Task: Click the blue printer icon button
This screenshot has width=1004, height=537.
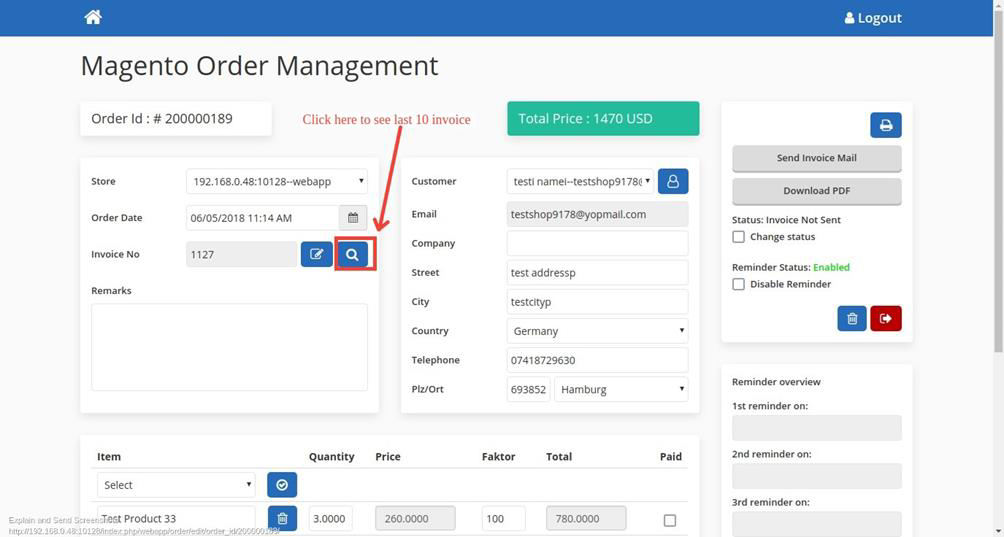Action: tap(885, 125)
